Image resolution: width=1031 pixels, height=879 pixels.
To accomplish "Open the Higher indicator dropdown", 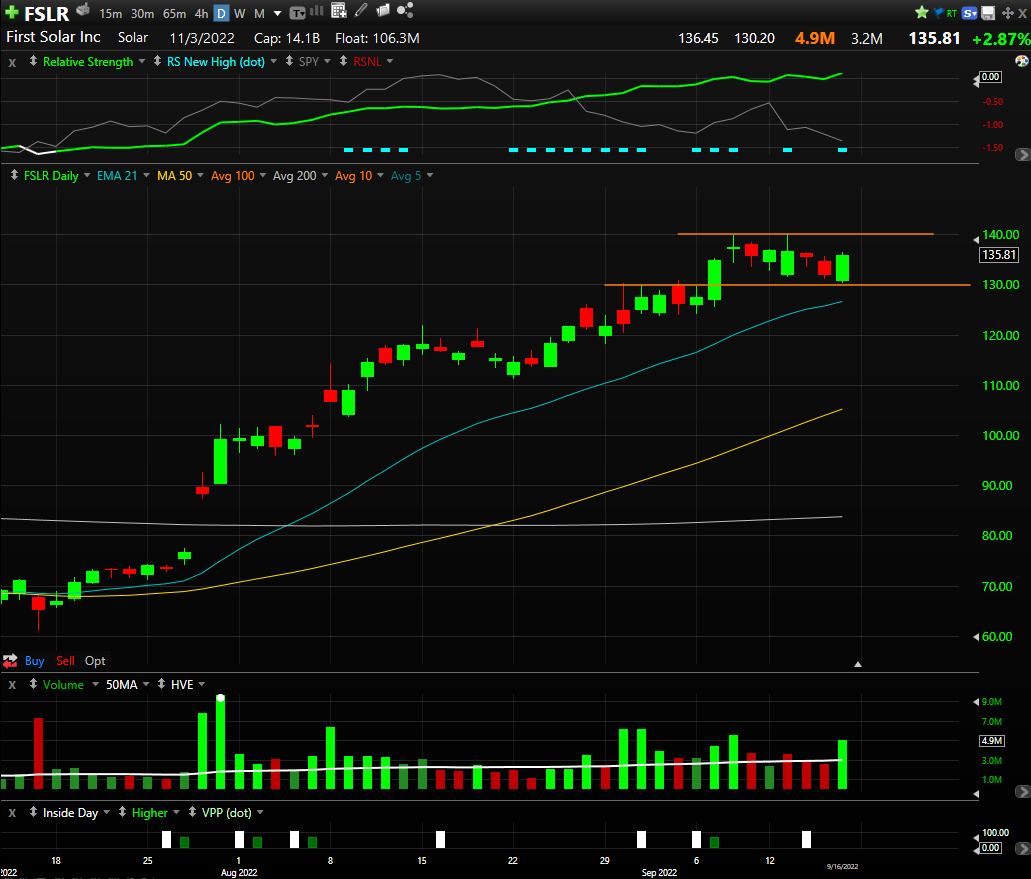I will [x=176, y=813].
